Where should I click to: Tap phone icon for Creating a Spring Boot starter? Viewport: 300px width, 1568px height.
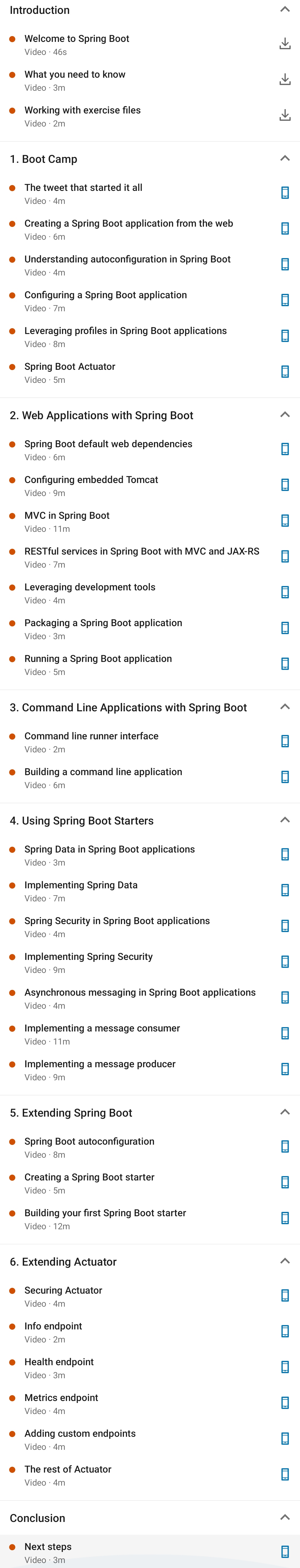tap(285, 1182)
